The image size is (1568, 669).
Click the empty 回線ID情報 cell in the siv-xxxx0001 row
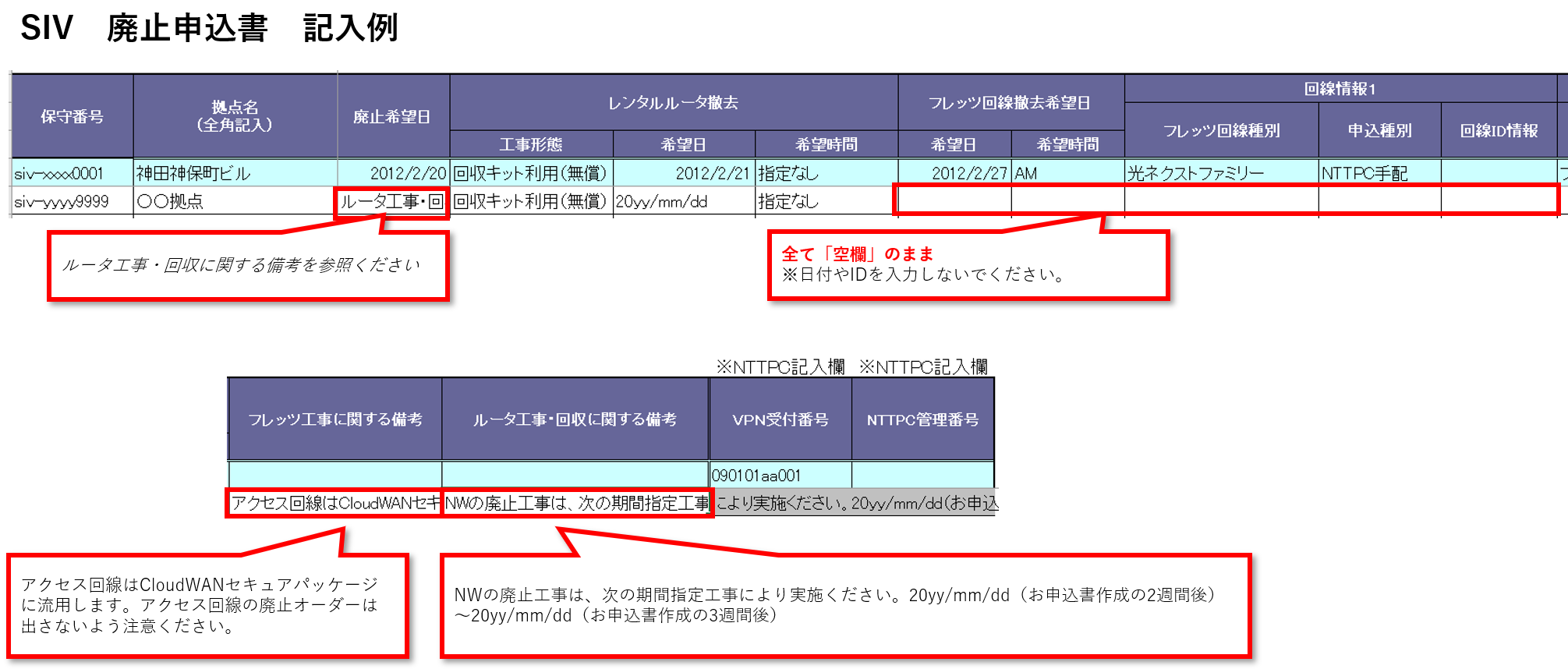coord(1499,173)
